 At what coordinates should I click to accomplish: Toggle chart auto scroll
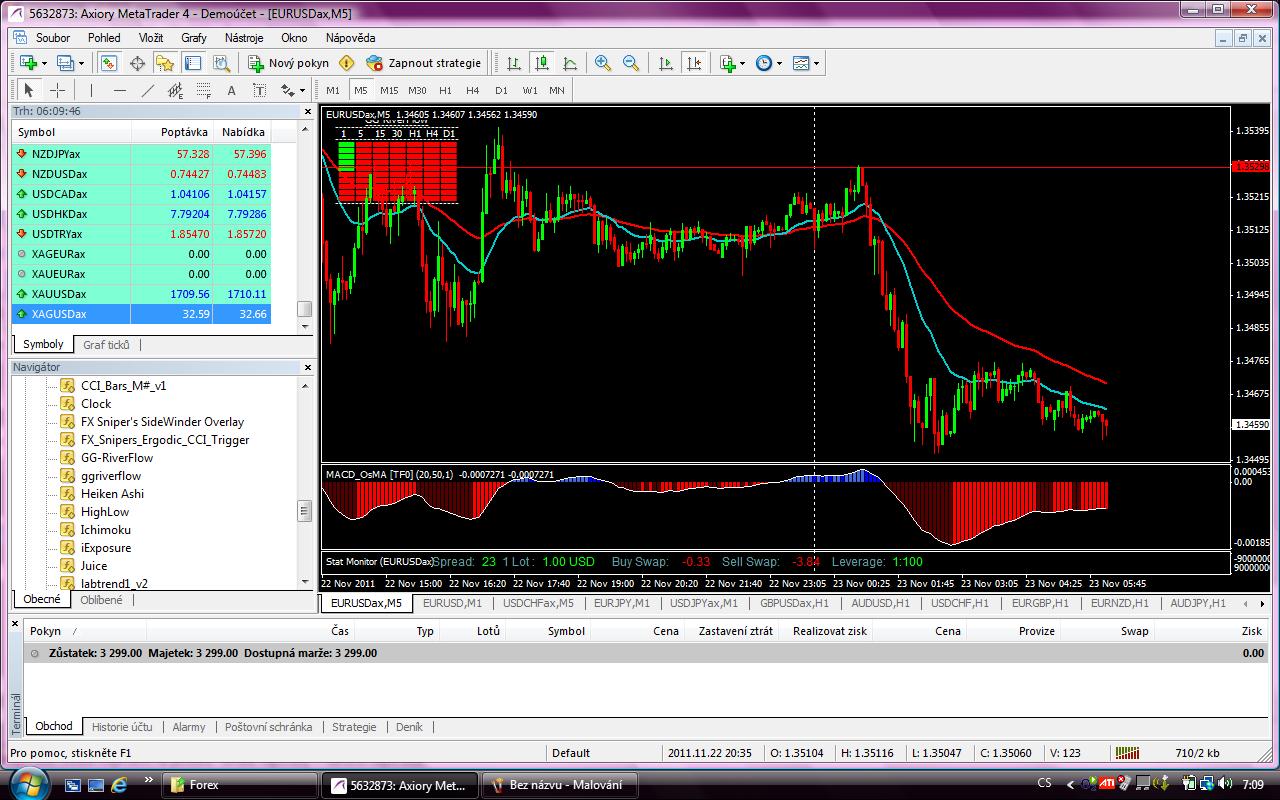pyautogui.click(x=666, y=63)
